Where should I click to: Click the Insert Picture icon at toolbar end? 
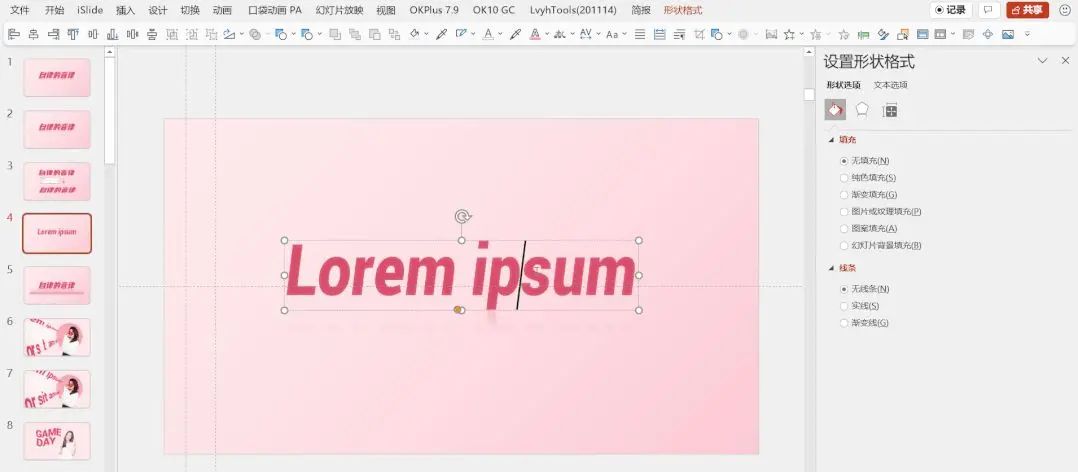tap(1008, 34)
